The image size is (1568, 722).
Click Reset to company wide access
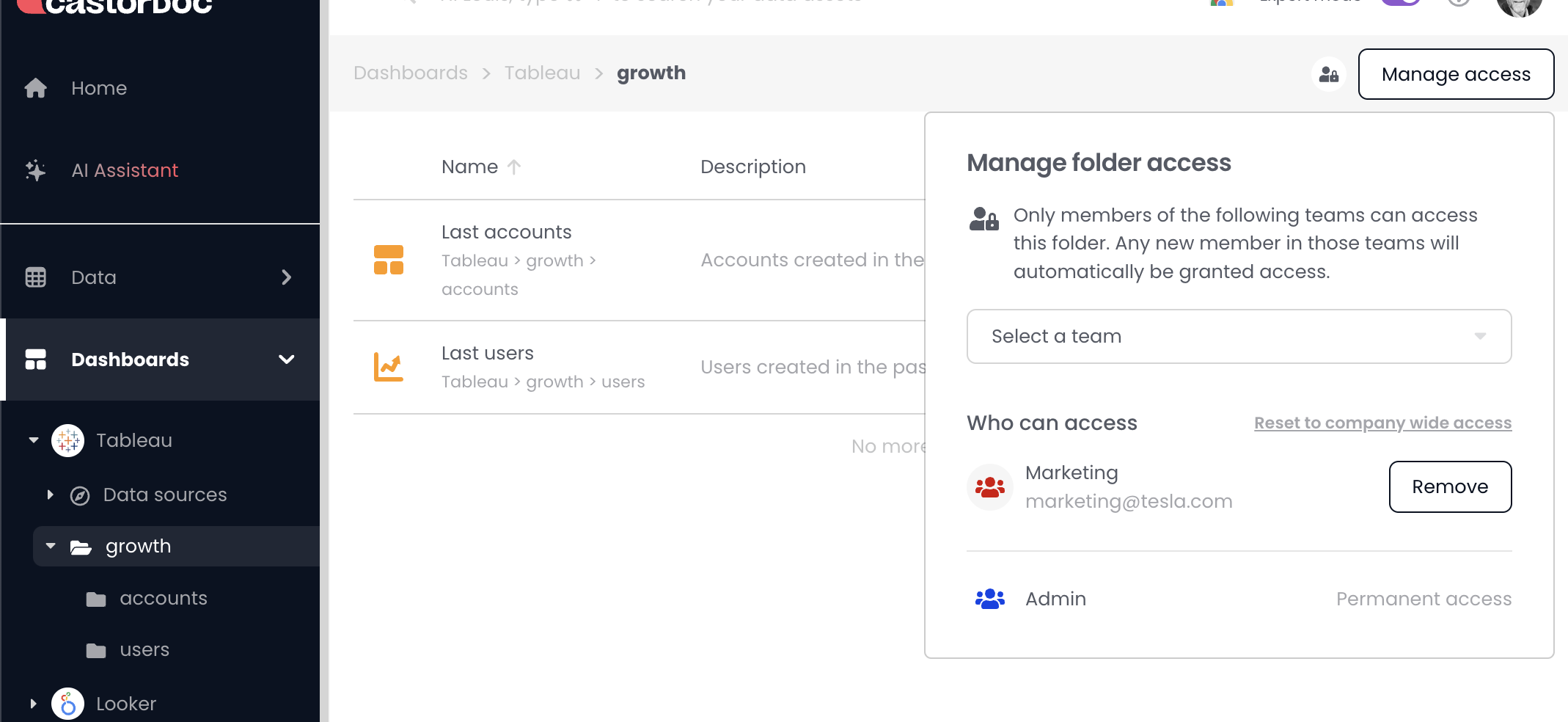tap(1382, 423)
